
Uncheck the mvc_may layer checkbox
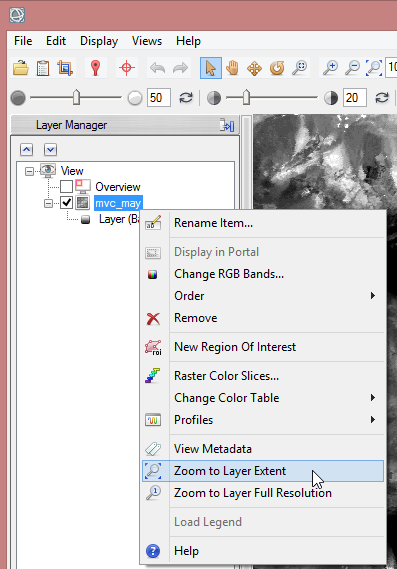(66, 203)
